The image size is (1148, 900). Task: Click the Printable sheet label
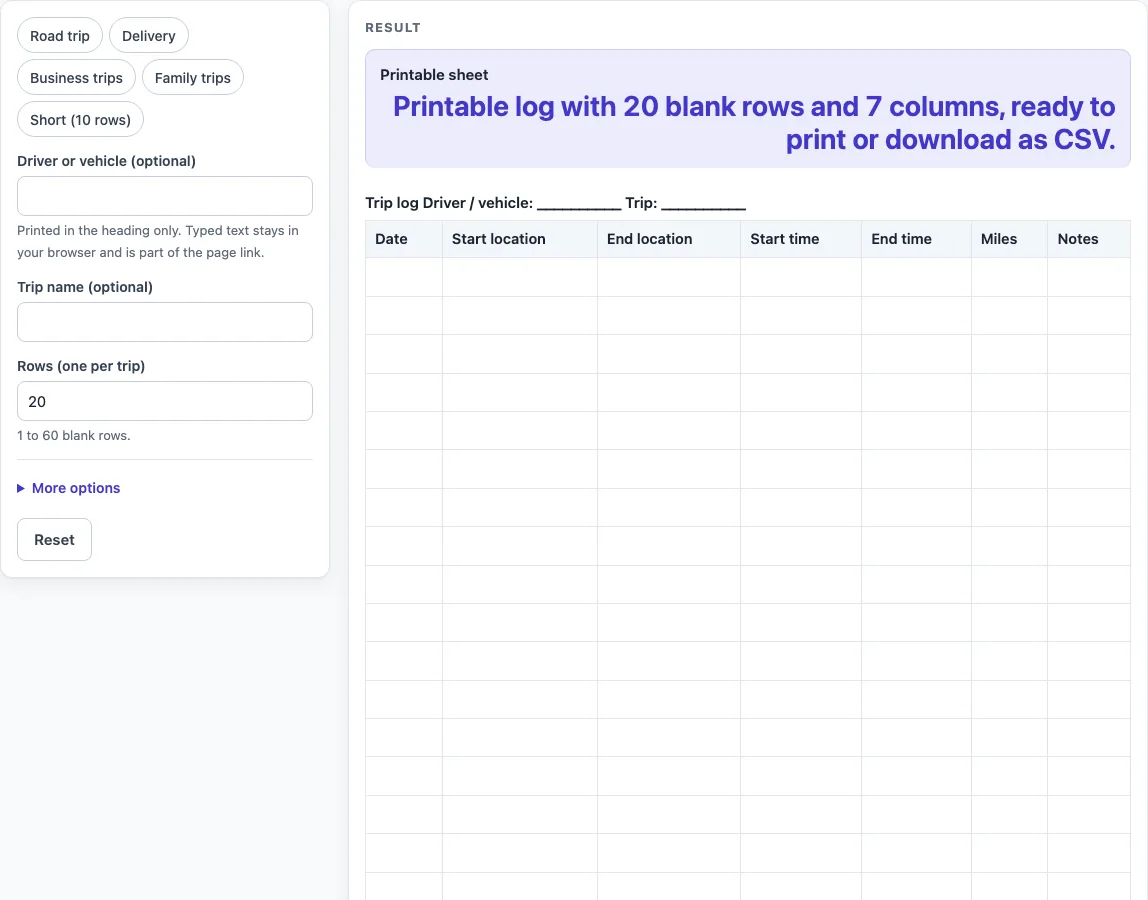point(434,75)
